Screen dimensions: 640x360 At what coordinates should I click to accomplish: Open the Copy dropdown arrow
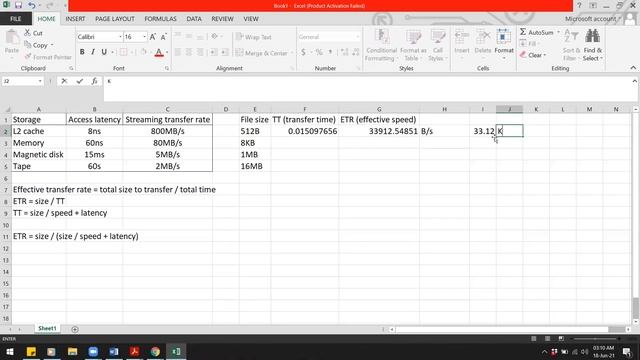click(x=52, y=45)
